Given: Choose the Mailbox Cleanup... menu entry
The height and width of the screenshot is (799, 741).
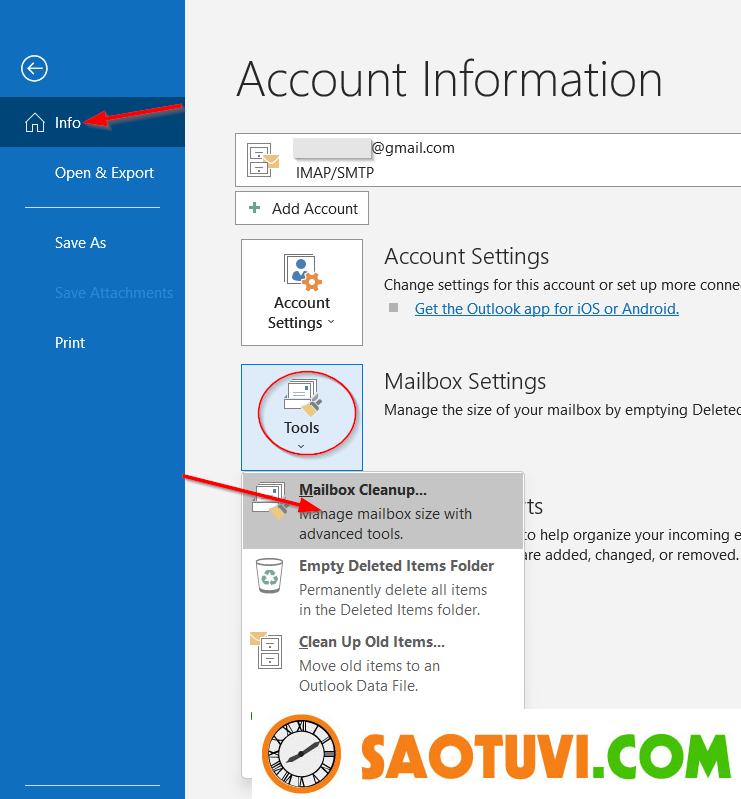Looking at the screenshot, I should (x=363, y=490).
